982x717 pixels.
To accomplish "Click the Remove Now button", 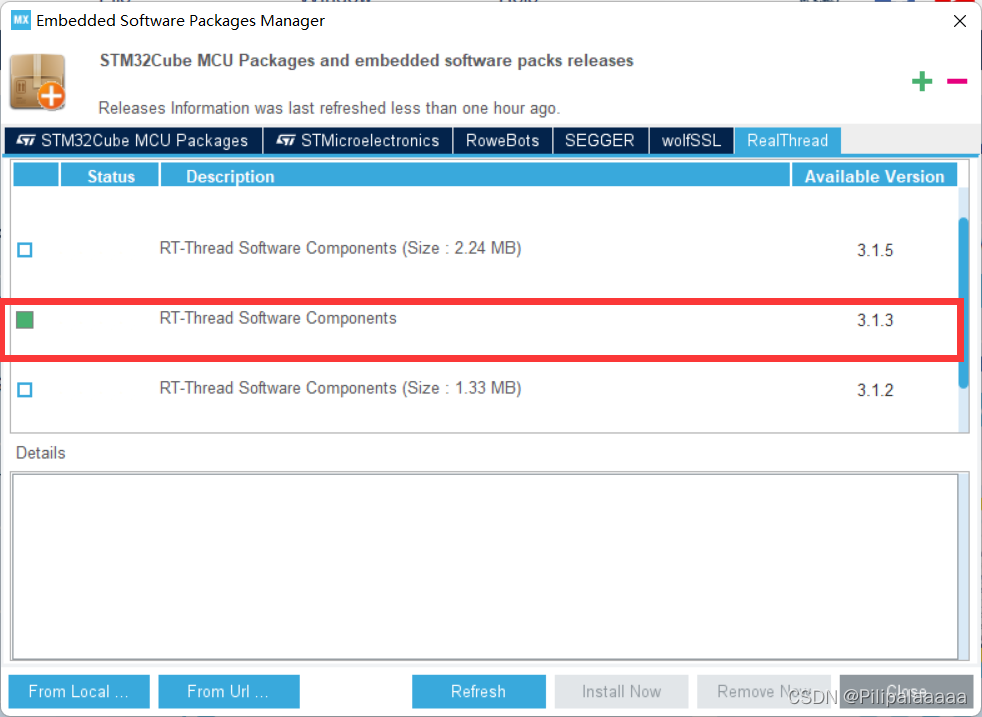I will tap(764, 691).
